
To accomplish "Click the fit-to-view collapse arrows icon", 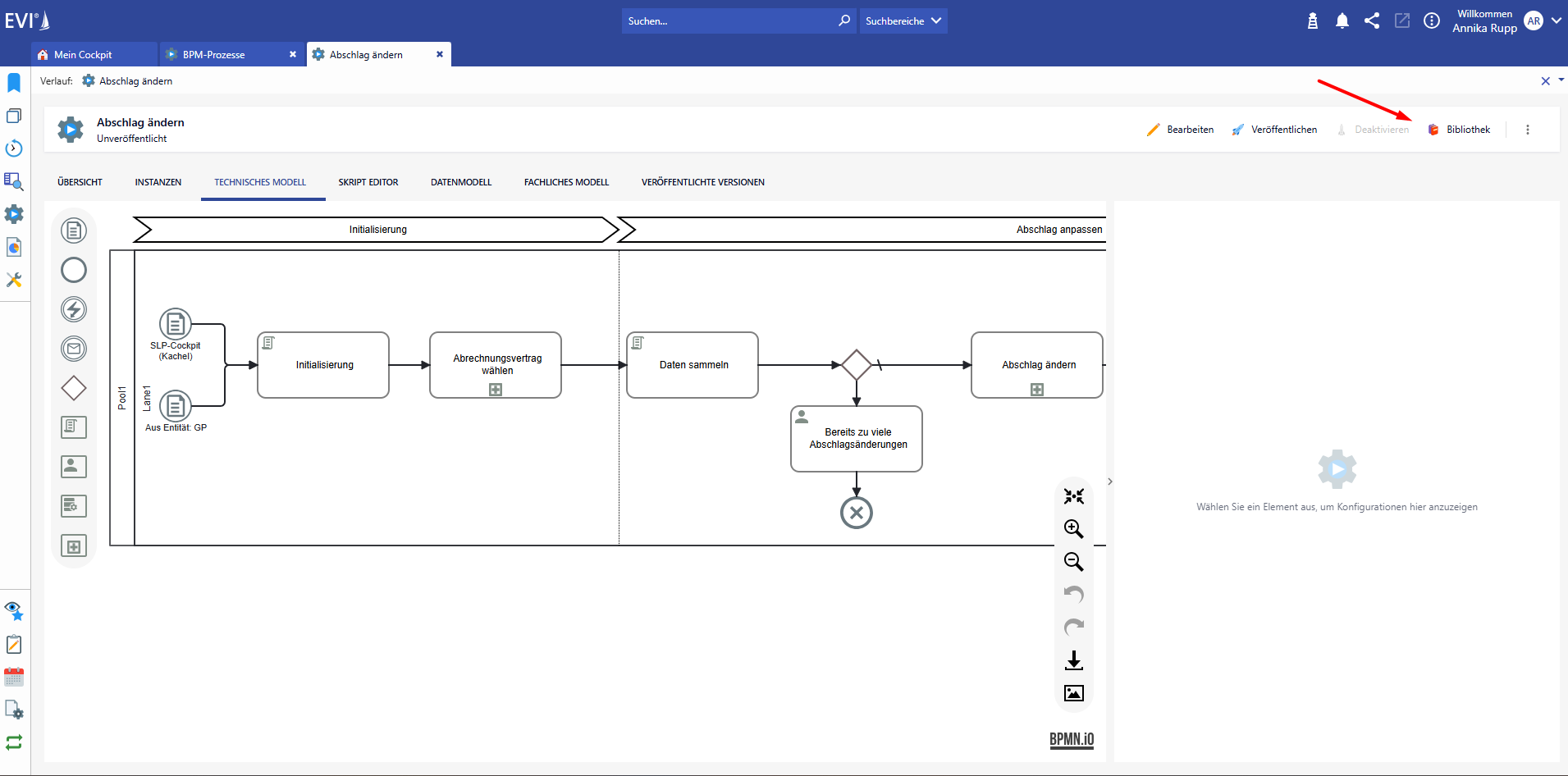I will click(1073, 496).
